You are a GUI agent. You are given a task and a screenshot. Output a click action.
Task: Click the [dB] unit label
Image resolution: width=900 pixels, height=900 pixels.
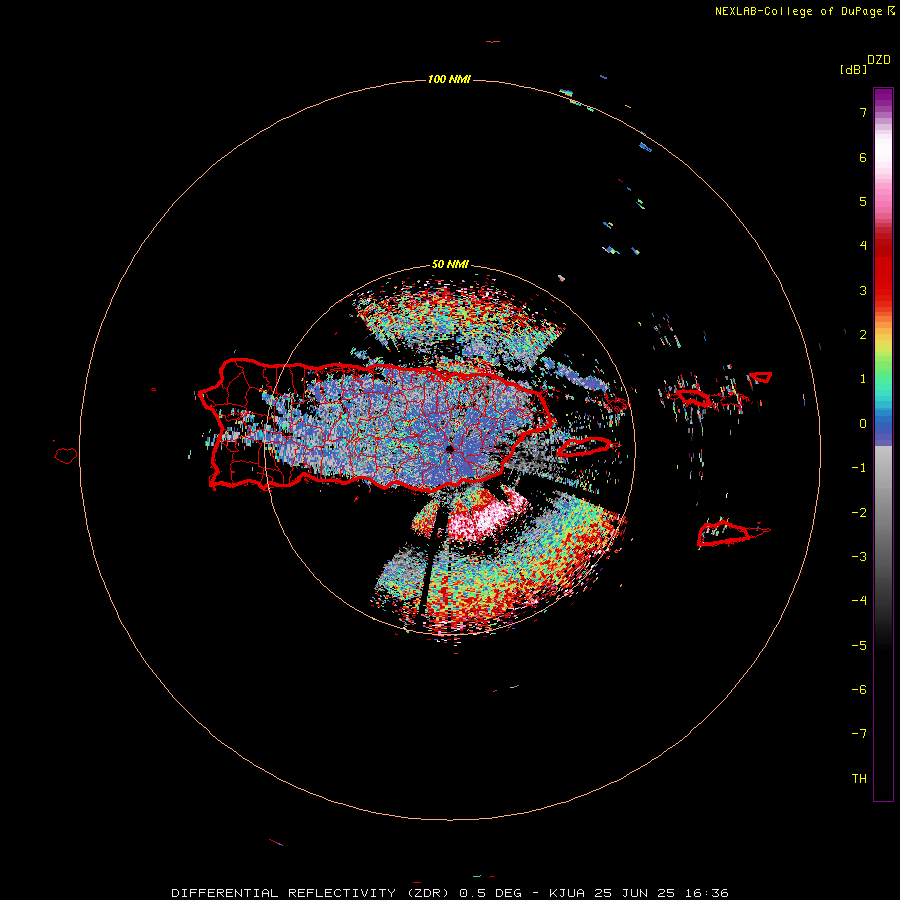coord(853,69)
